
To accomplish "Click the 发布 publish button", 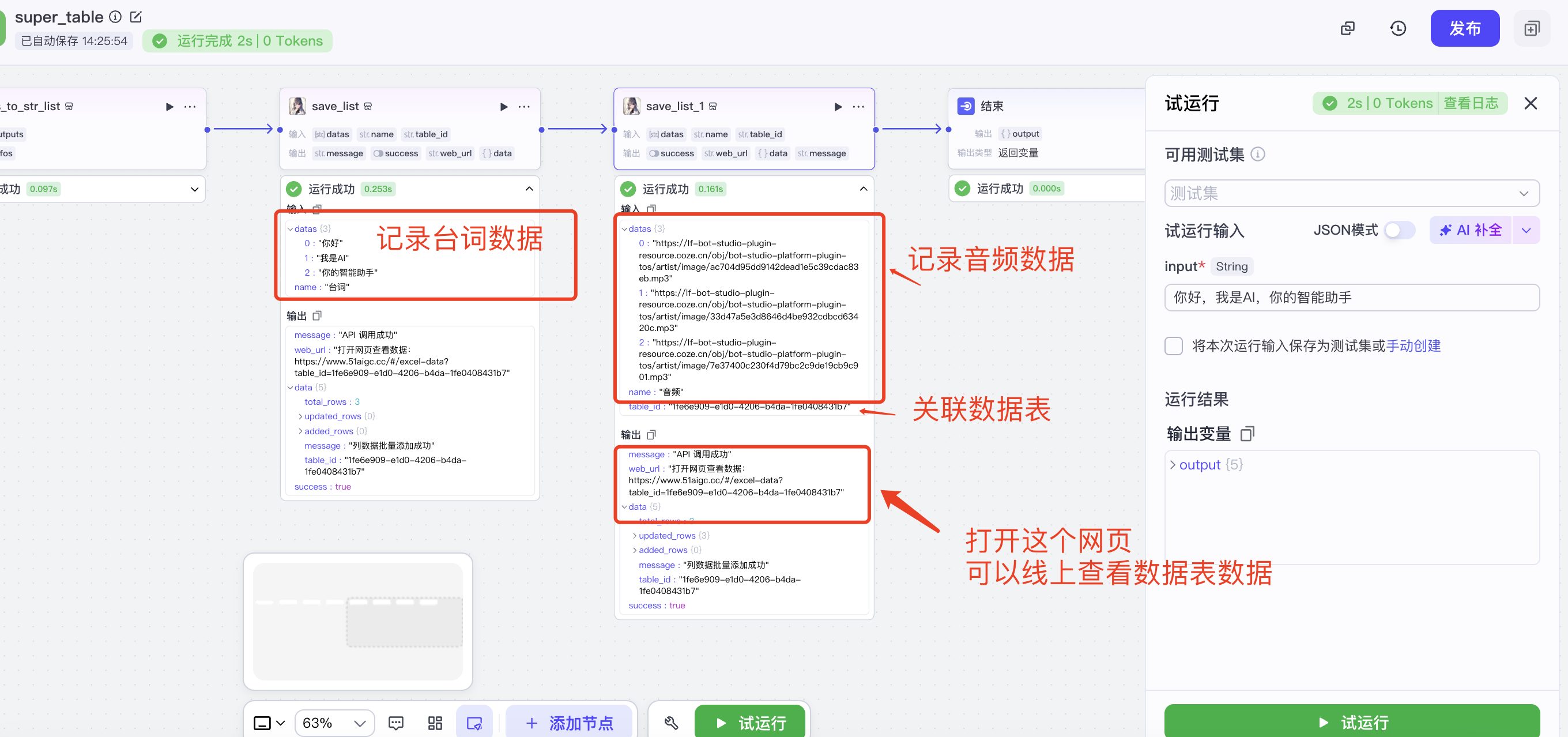I will pyautogui.click(x=1464, y=28).
